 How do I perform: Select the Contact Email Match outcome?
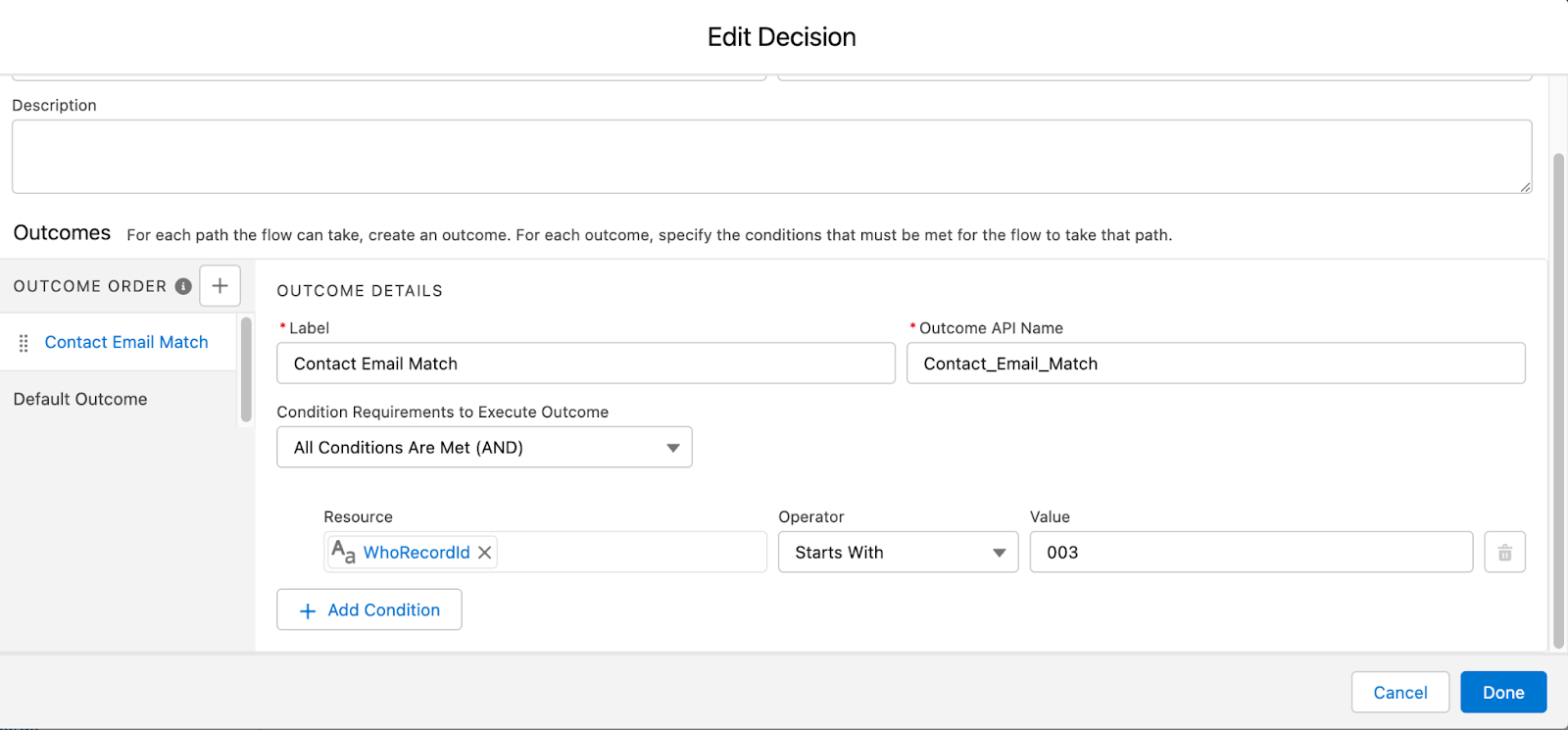coord(126,343)
